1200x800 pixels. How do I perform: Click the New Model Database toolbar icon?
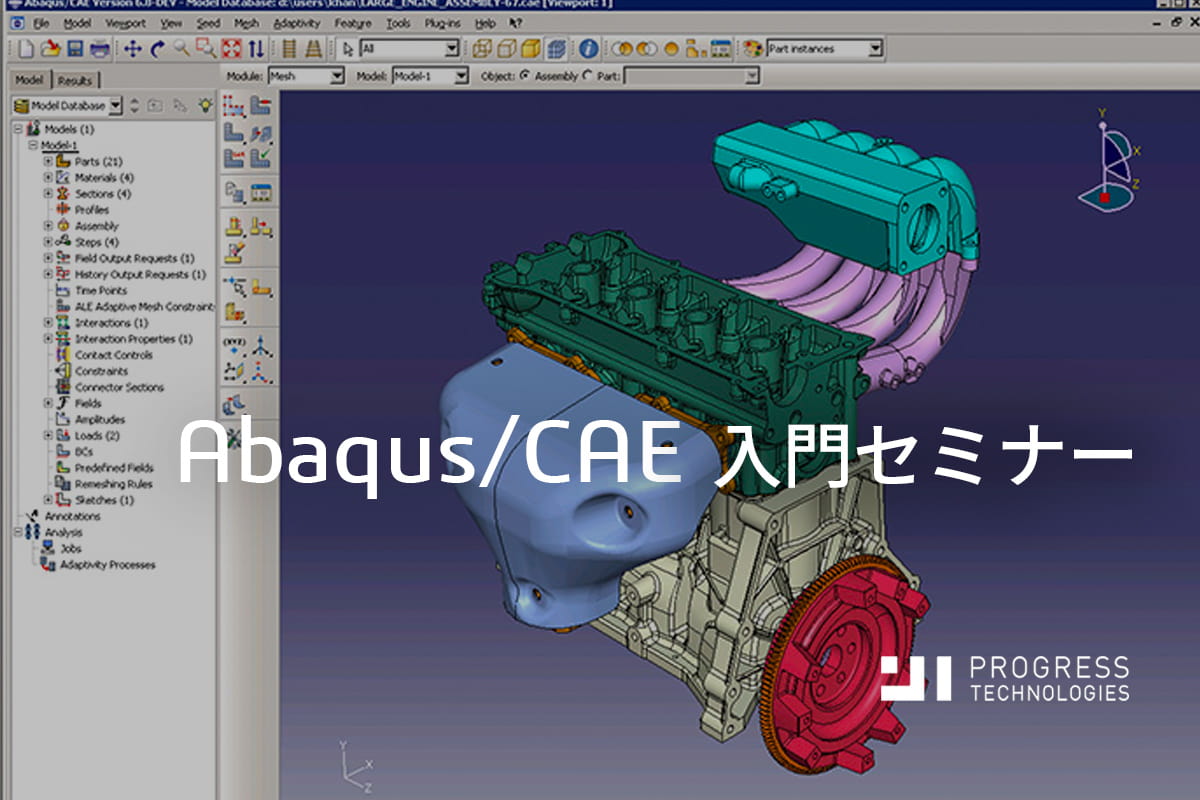(x=27, y=48)
